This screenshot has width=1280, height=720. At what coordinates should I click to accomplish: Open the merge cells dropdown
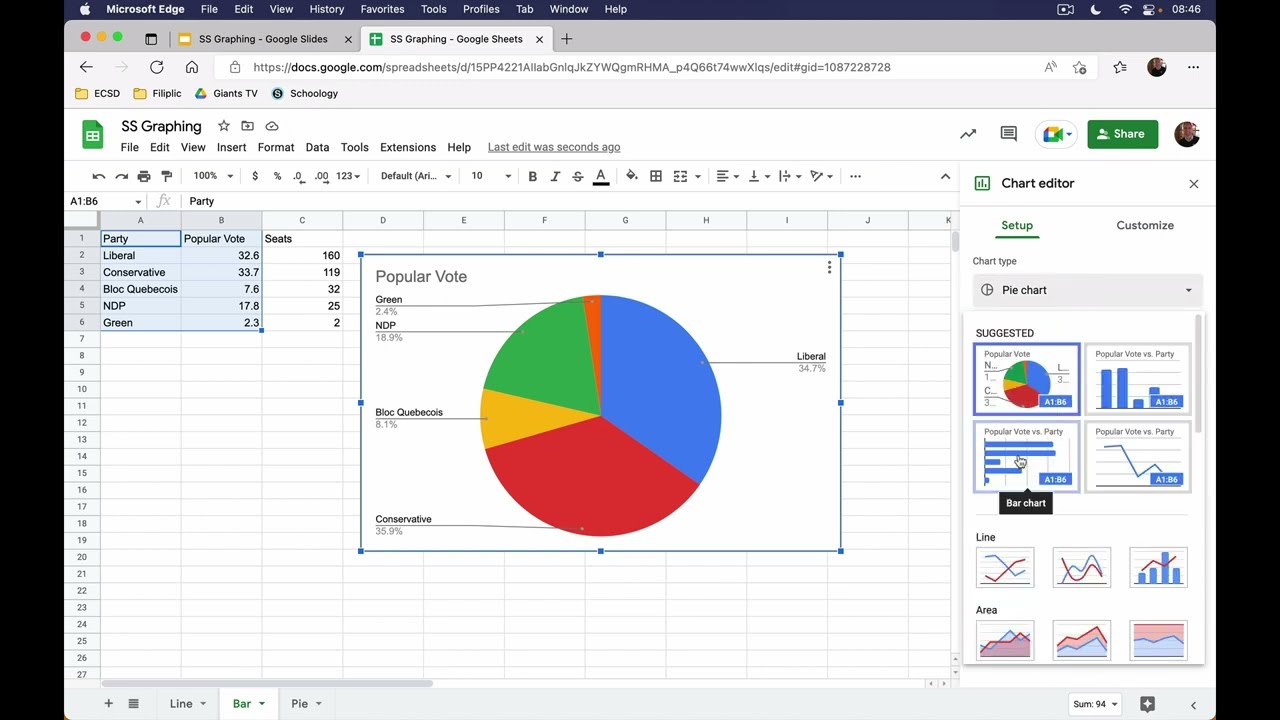tap(697, 176)
